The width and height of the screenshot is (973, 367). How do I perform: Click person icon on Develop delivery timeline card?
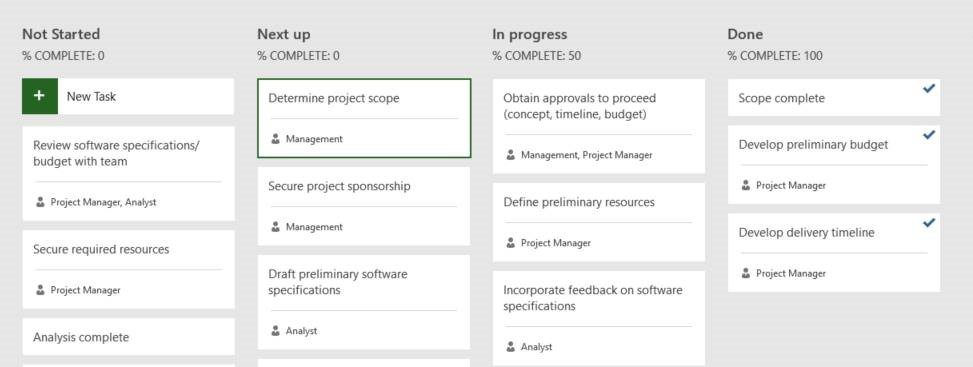[746, 274]
